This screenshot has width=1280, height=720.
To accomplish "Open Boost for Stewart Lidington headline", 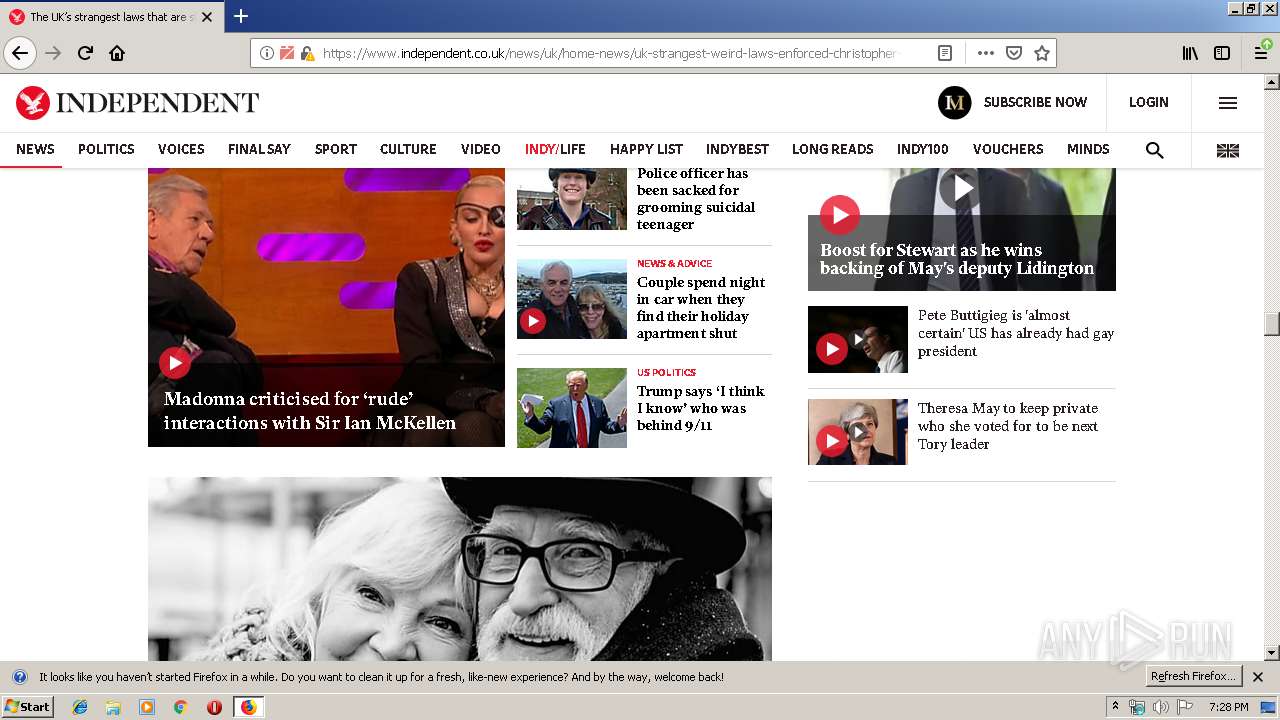I will 957,260.
